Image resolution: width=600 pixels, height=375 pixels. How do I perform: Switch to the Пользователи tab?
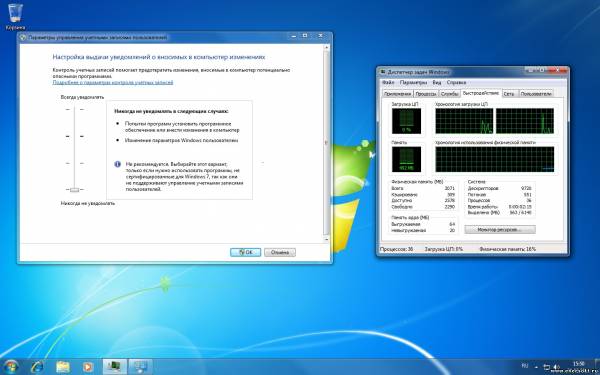click(x=536, y=94)
